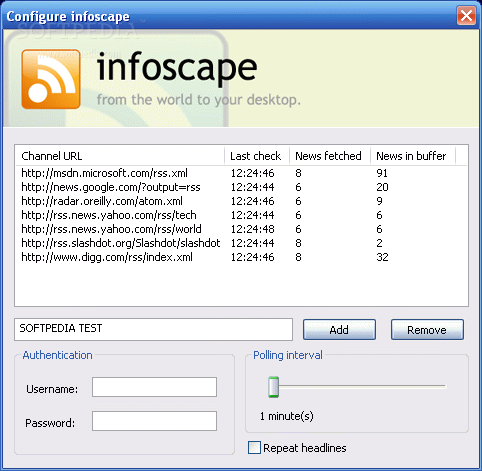Click the orange RSS feed icon
The width and height of the screenshot is (482, 471).
[51, 79]
